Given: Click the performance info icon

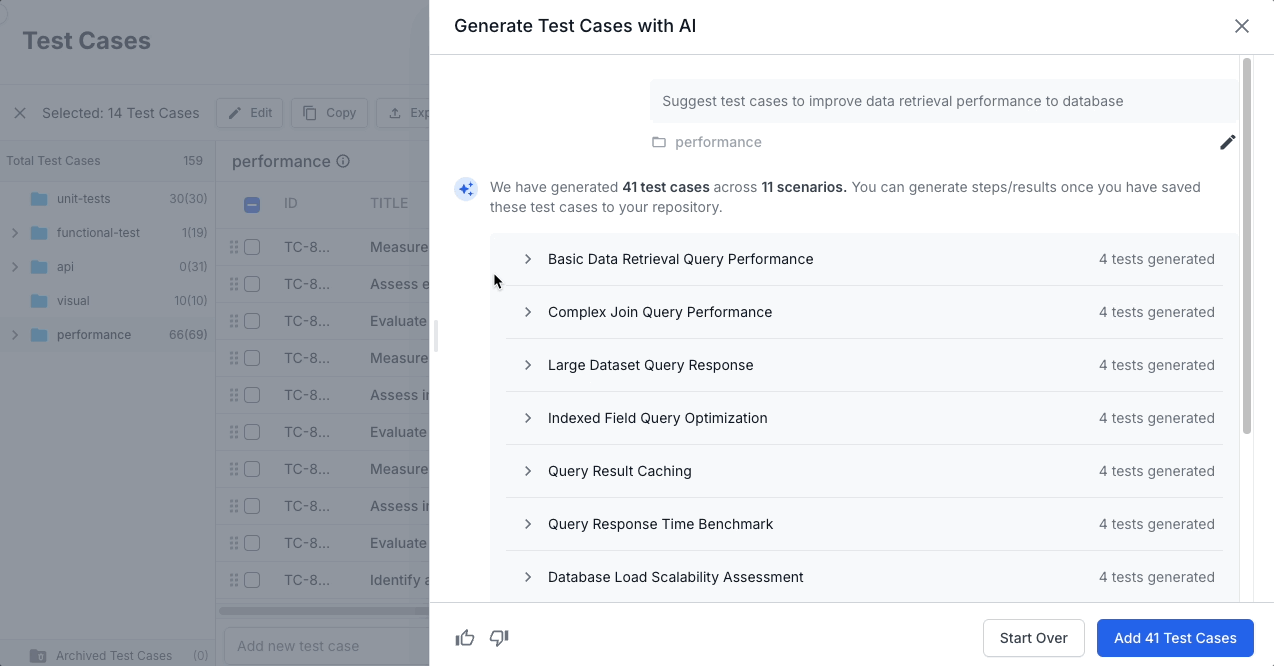Looking at the screenshot, I should tap(343, 161).
